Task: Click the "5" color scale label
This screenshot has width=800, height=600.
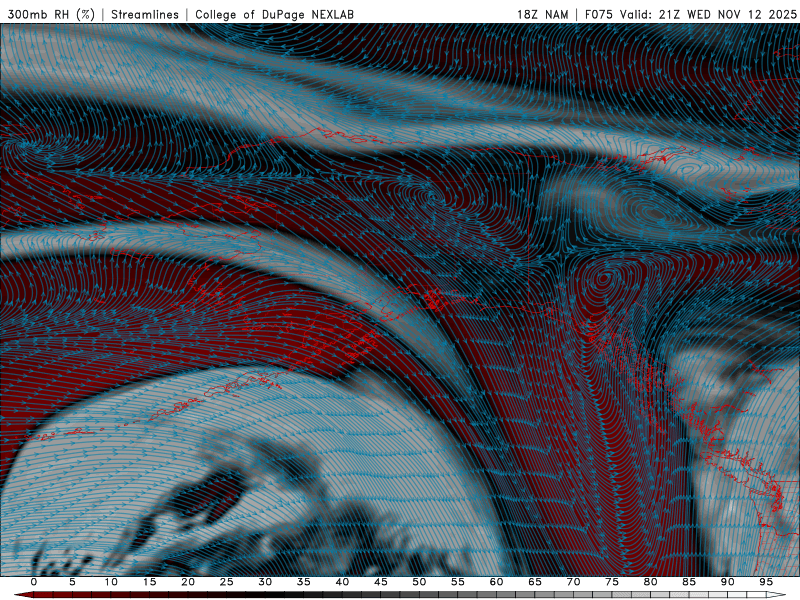Action: point(72,582)
